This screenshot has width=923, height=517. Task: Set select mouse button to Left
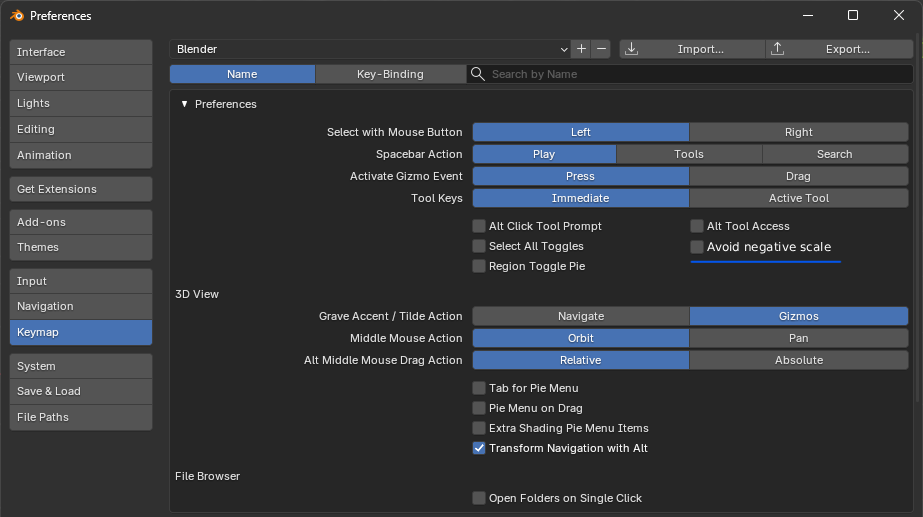coord(580,132)
